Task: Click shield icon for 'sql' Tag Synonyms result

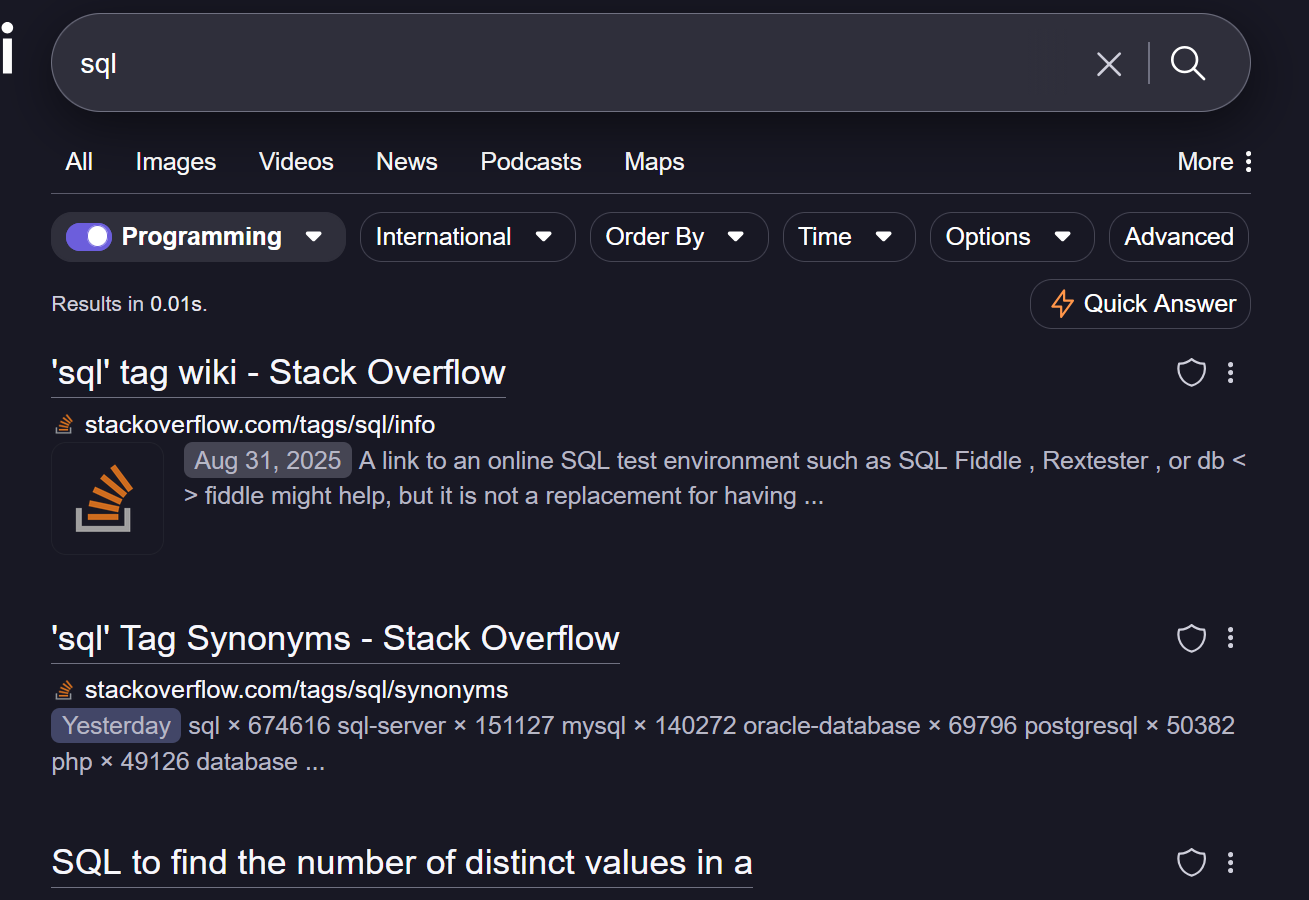Action: pos(1191,638)
